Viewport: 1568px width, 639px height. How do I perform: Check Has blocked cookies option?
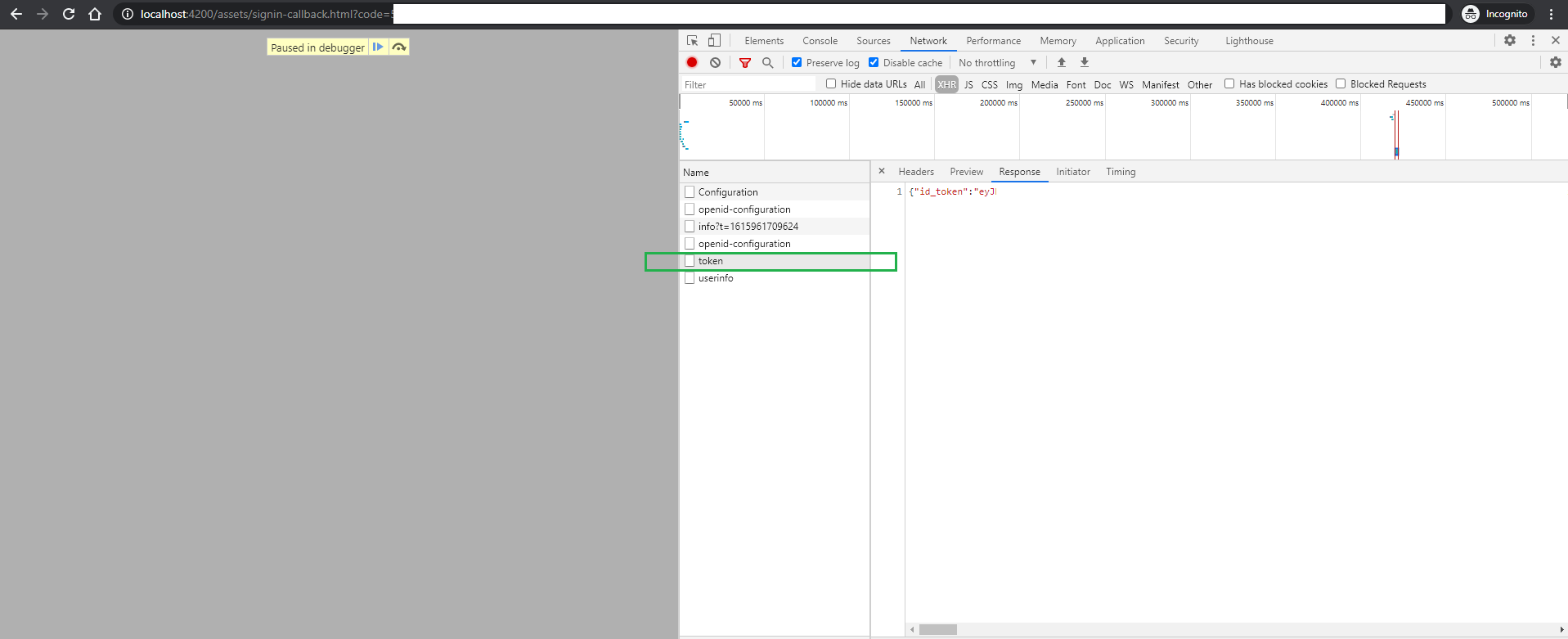1229,83
